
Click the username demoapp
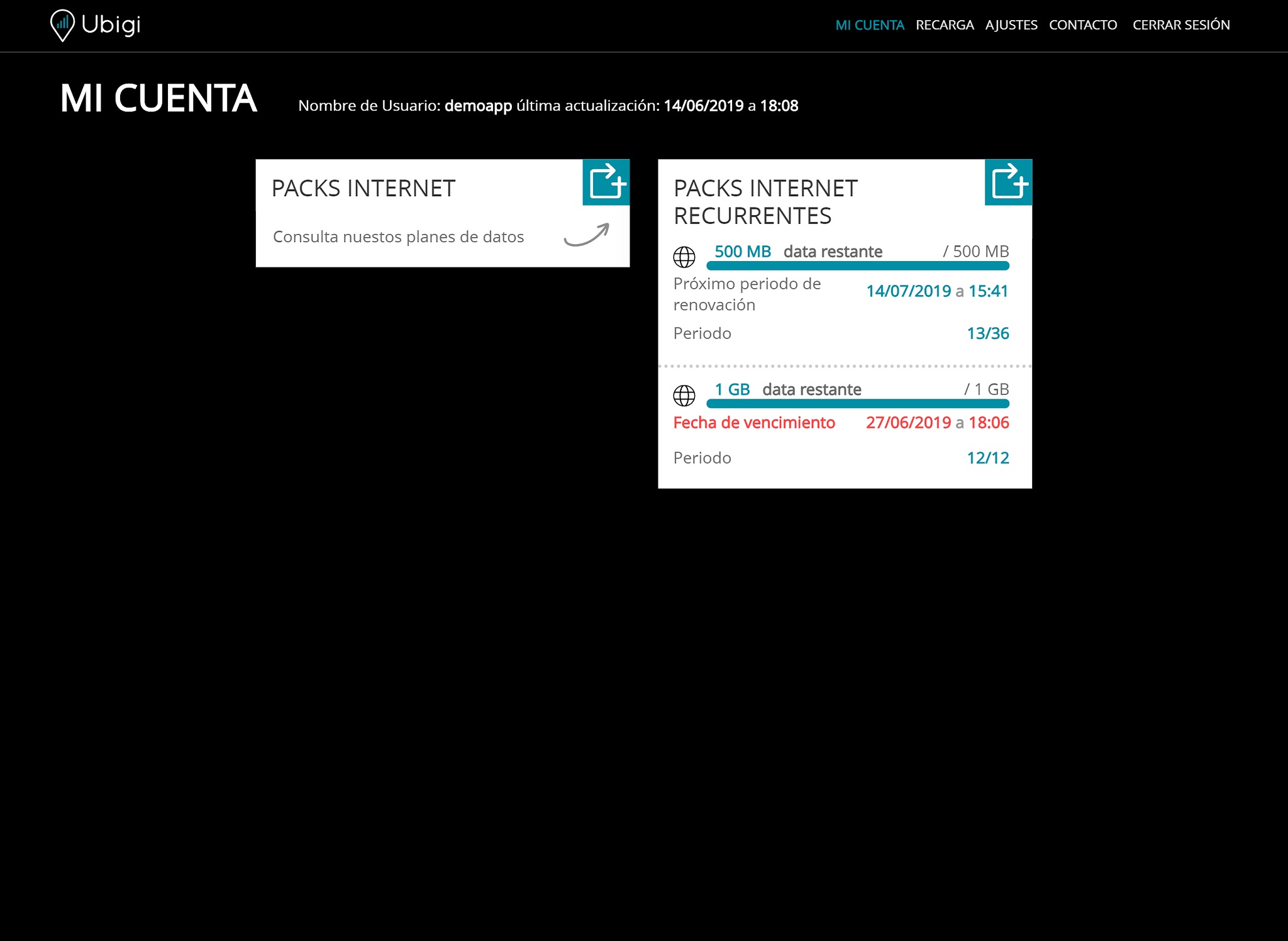(478, 106)
